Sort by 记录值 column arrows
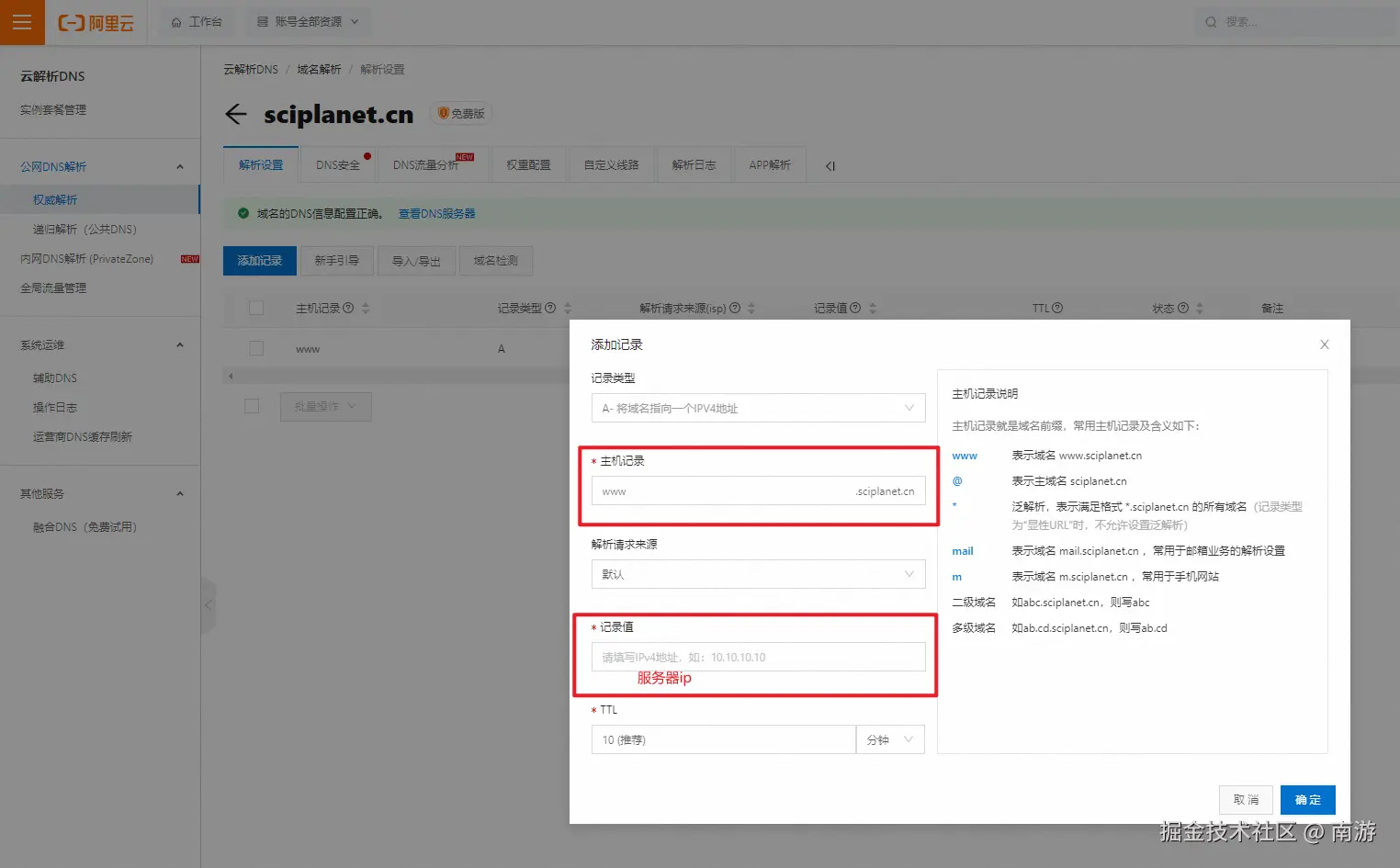Viewport: 1400px width, 868px height. point(873,308)
